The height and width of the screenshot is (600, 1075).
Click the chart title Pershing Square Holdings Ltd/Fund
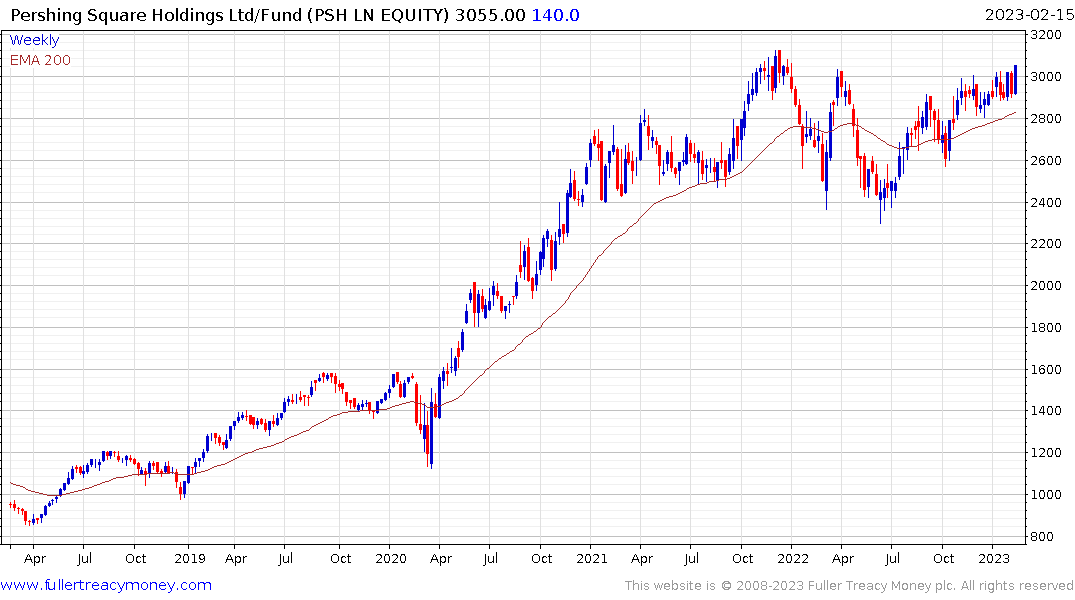[156, 15]
